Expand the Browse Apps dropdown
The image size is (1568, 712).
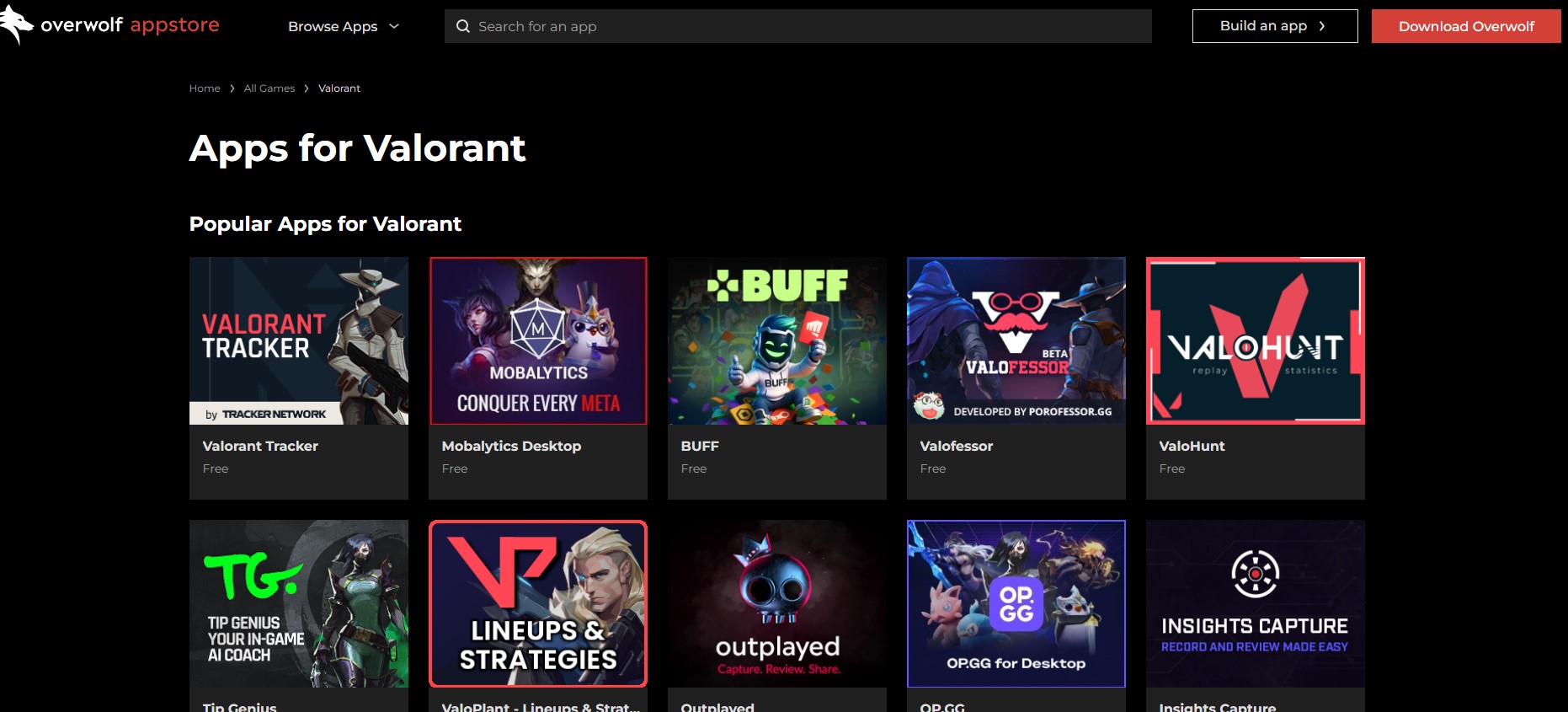(x=344, y=26)
